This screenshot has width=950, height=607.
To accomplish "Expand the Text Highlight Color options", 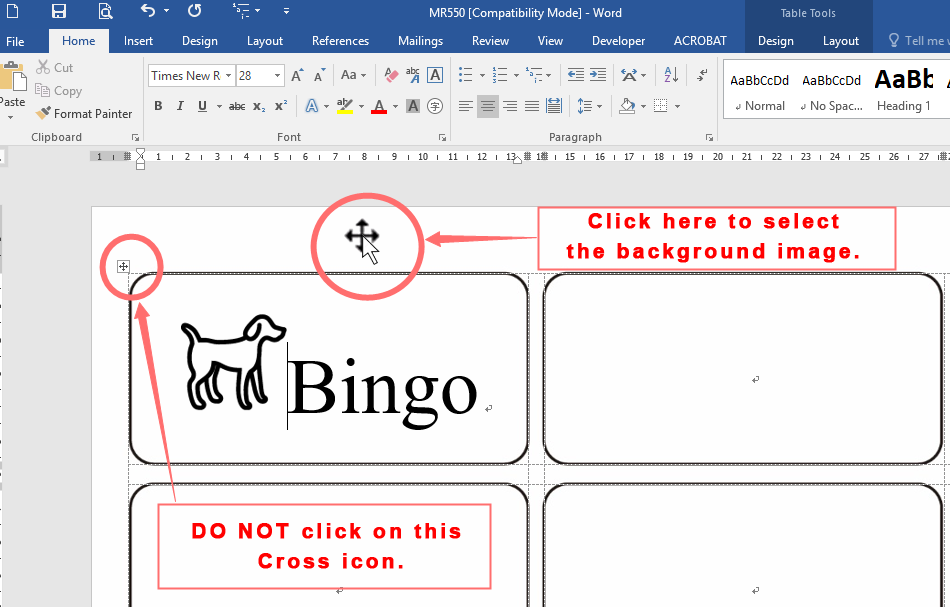I will click(361, 106).
